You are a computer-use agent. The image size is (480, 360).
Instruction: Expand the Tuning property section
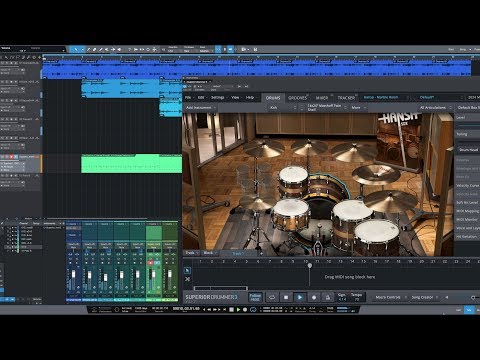pos(467,134)
